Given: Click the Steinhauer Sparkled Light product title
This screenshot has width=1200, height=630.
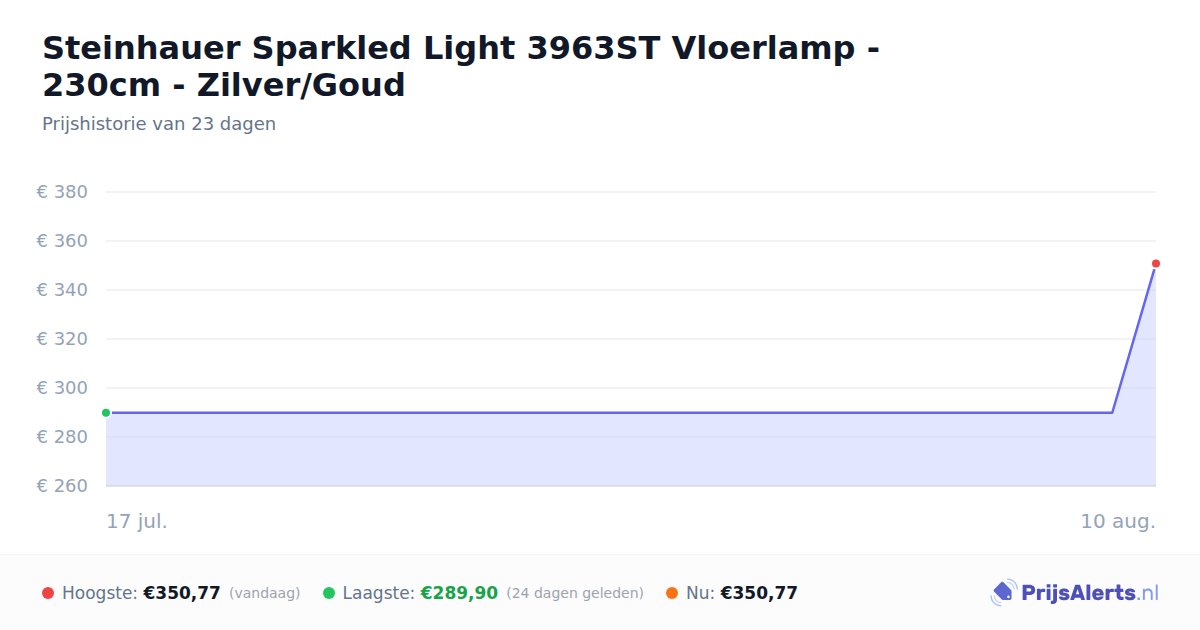Looking at the screenshot, I should coord(461,66).
